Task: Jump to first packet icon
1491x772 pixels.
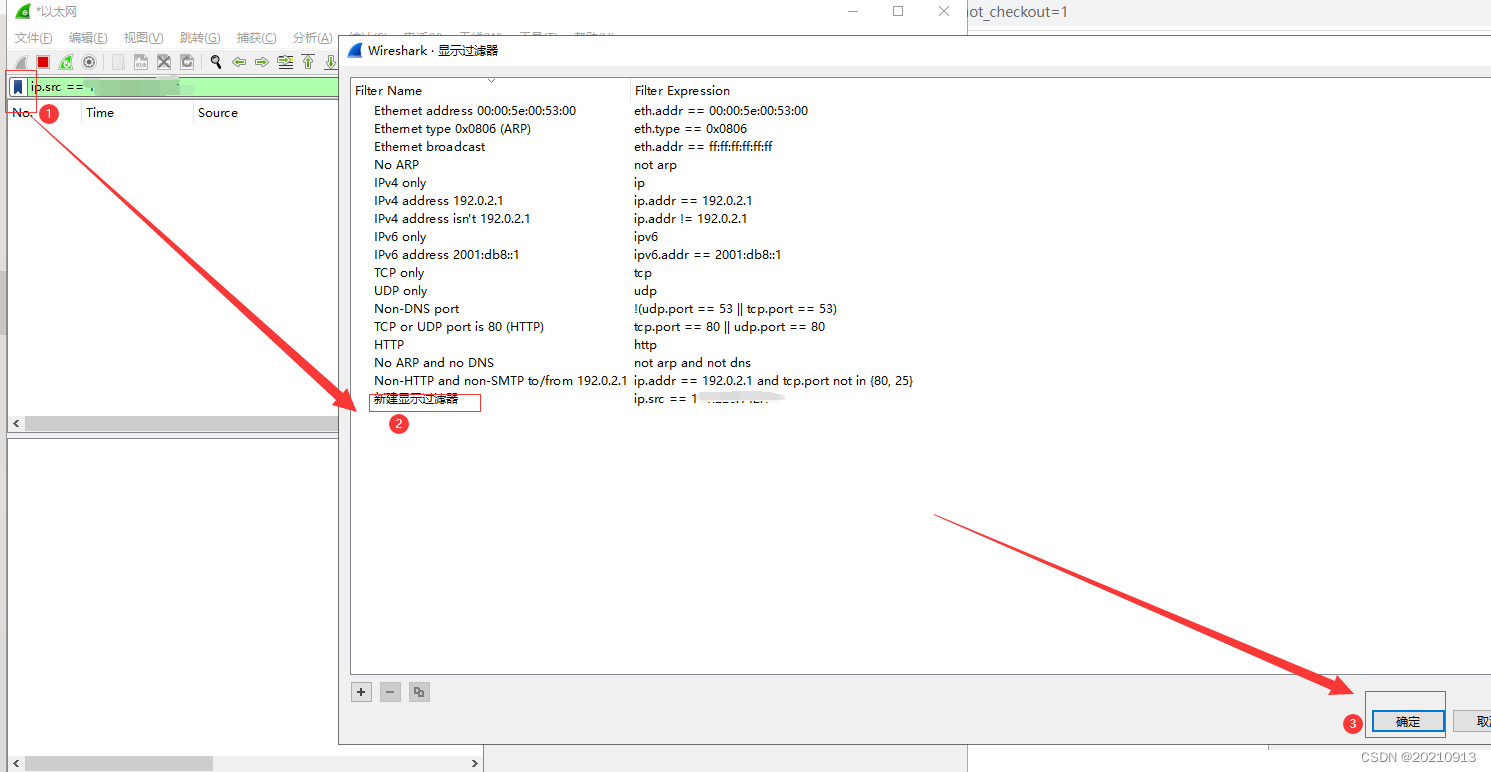Action: (308, 62)
